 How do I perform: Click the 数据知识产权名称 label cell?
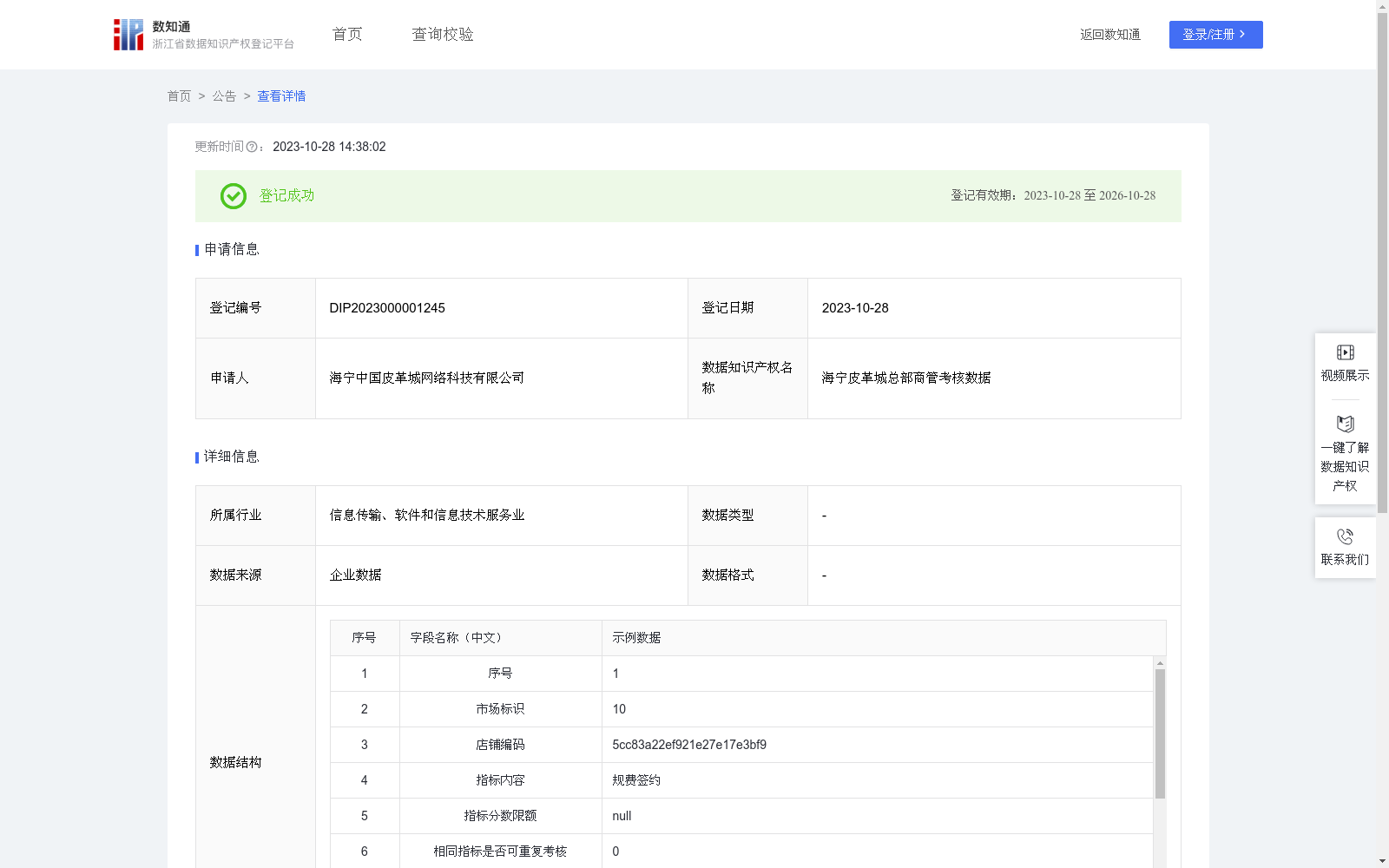click(x=747, y=378)
